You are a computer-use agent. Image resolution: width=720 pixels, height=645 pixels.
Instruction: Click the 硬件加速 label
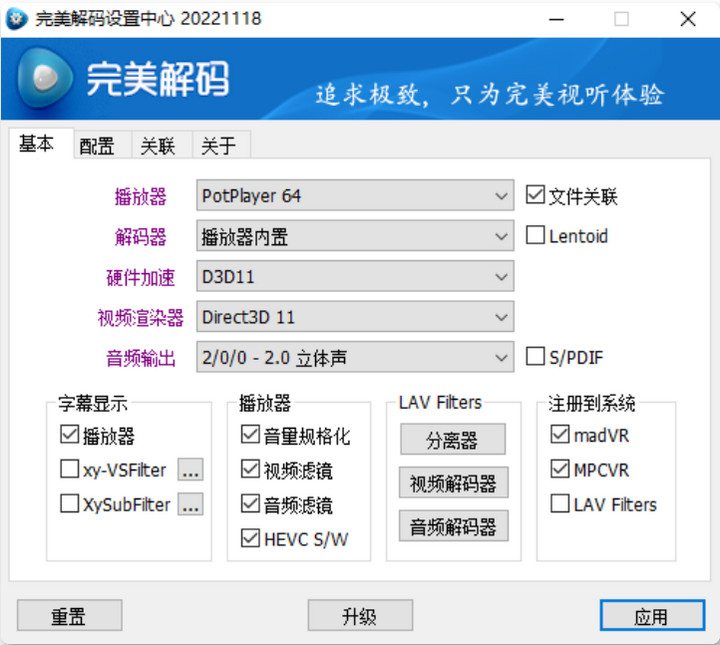click(x=141, y=278)
